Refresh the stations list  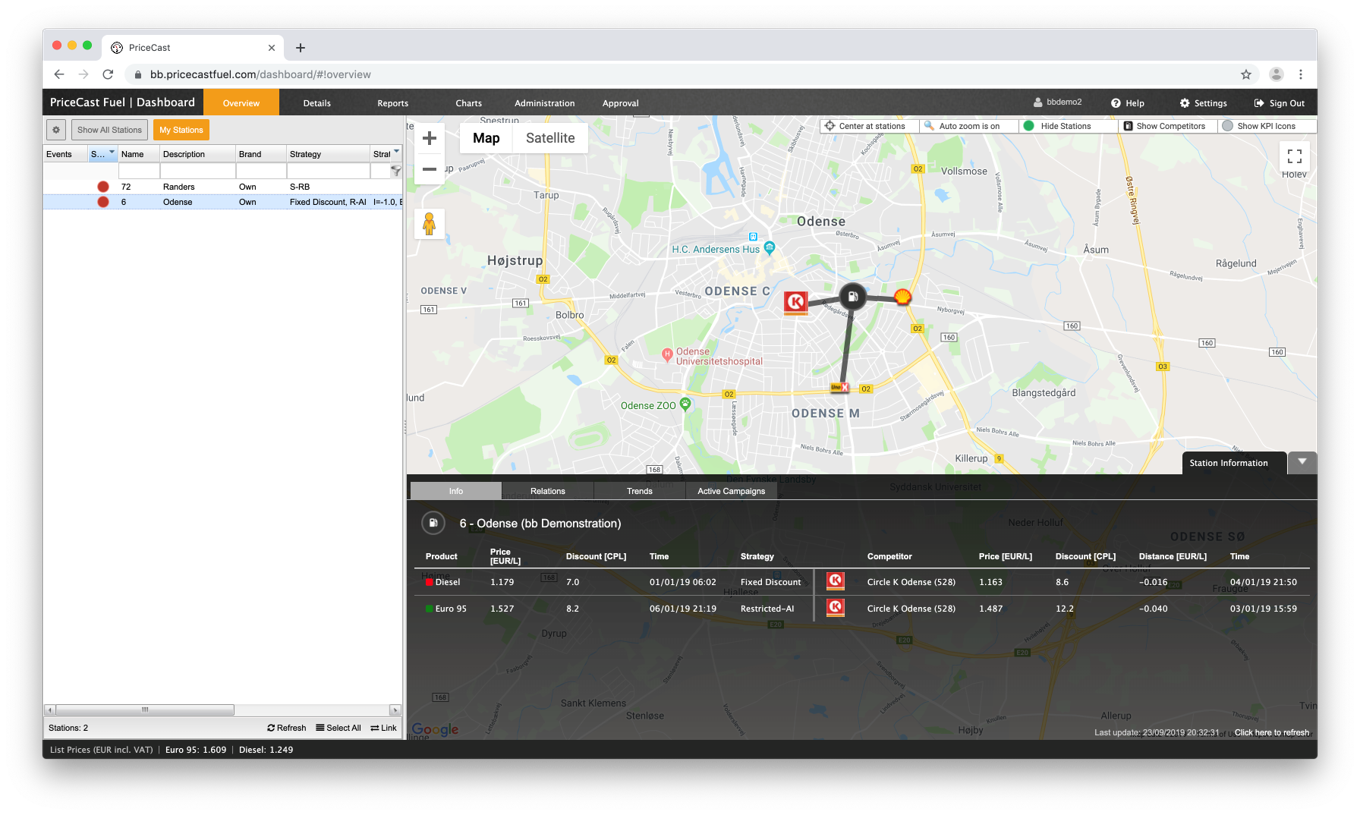[286, 728]
